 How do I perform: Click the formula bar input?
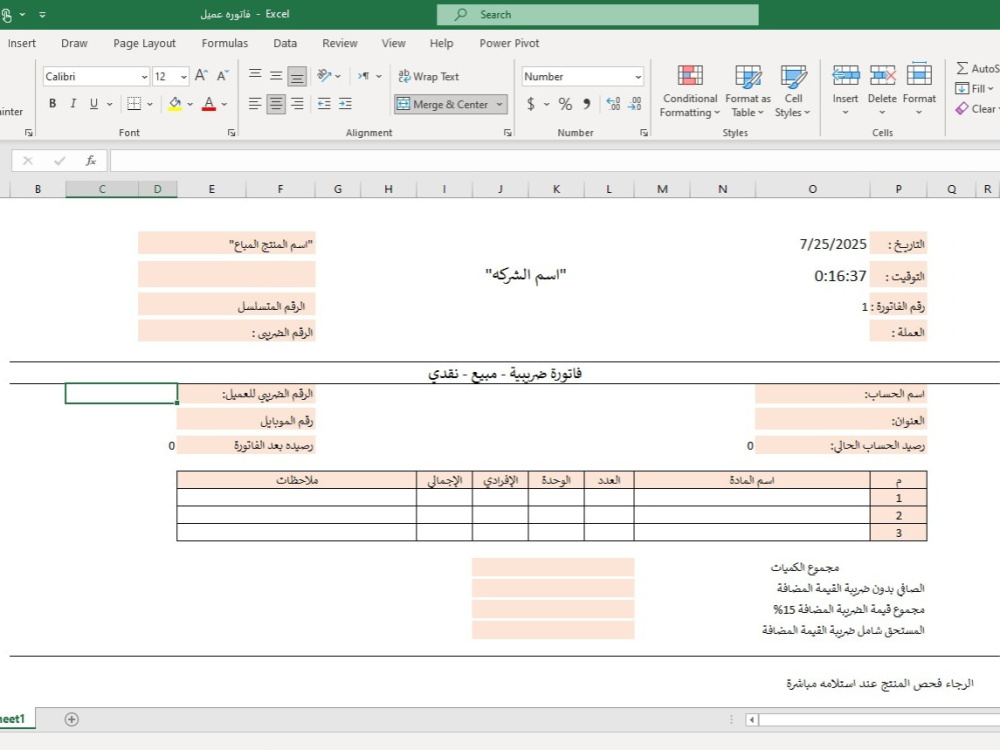coord(554,161)
